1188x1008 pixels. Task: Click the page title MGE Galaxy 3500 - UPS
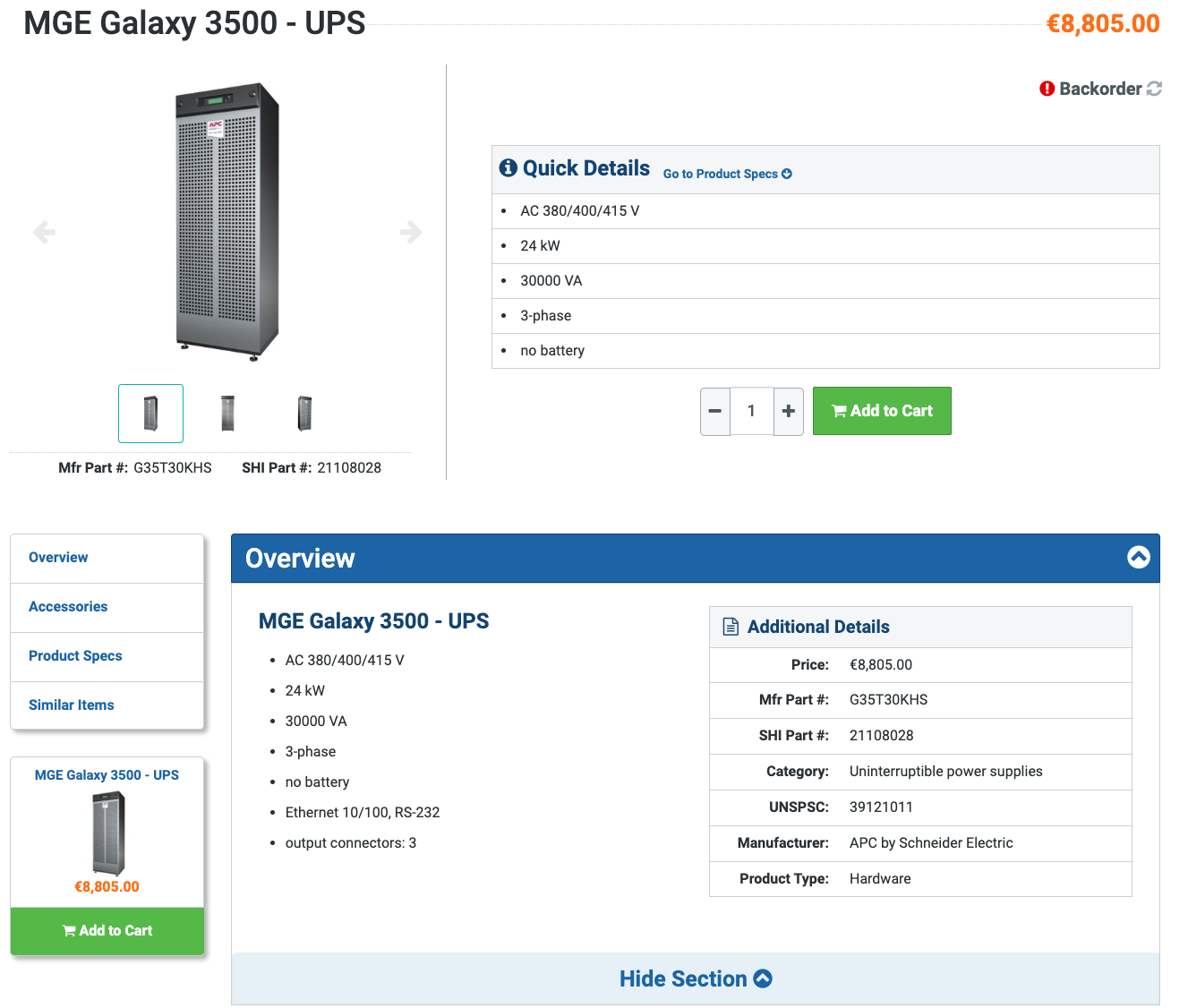[x=194, y=23]
